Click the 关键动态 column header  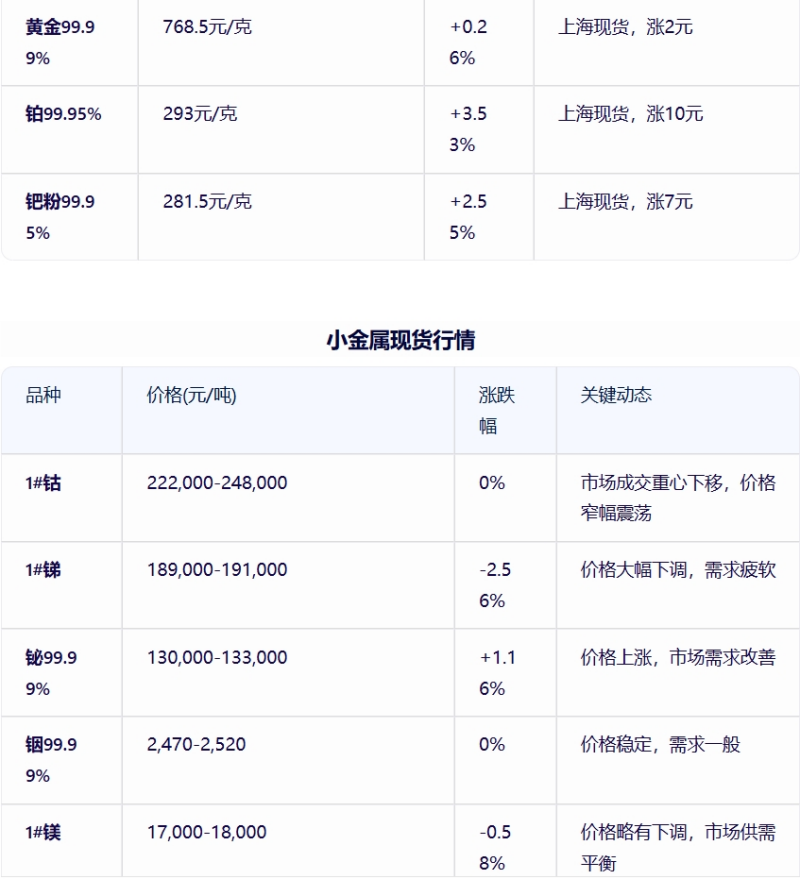[616, 395]
